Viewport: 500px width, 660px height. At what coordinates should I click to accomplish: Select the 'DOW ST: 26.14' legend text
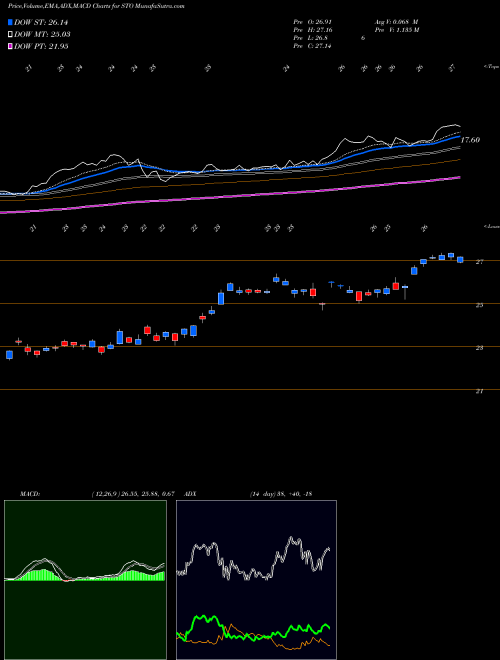[41, 22]
